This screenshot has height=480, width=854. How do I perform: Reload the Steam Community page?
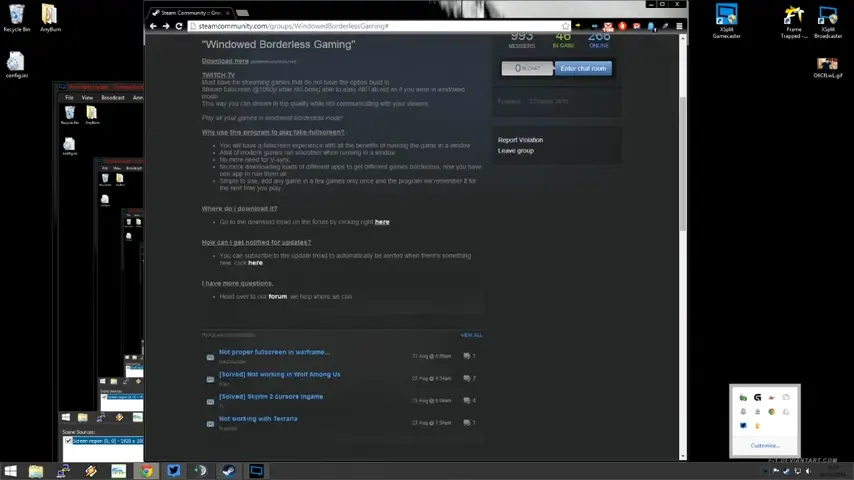coord(179,26)
